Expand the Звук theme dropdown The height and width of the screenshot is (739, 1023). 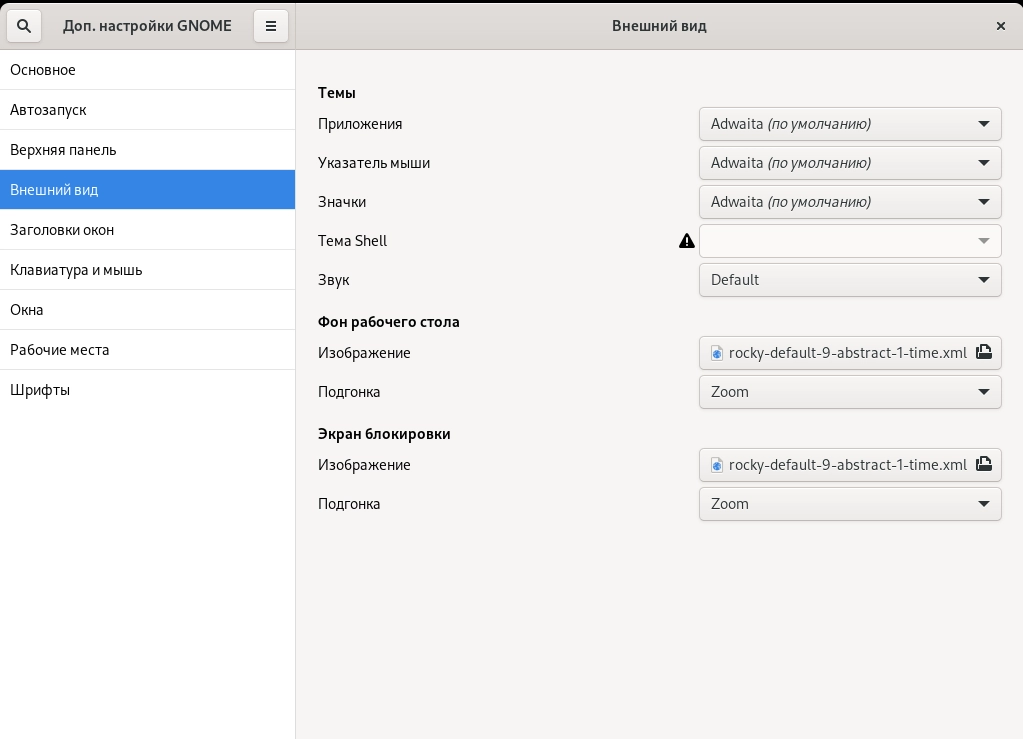(850, 280)
